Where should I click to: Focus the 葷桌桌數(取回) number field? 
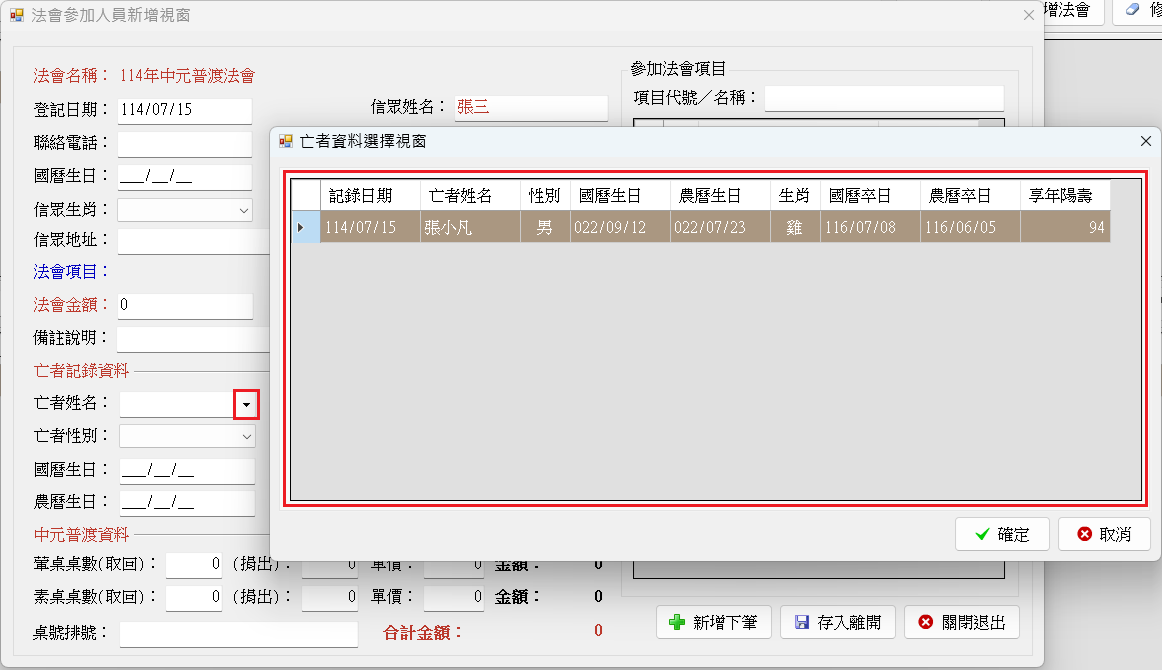(x=194, y=564)
